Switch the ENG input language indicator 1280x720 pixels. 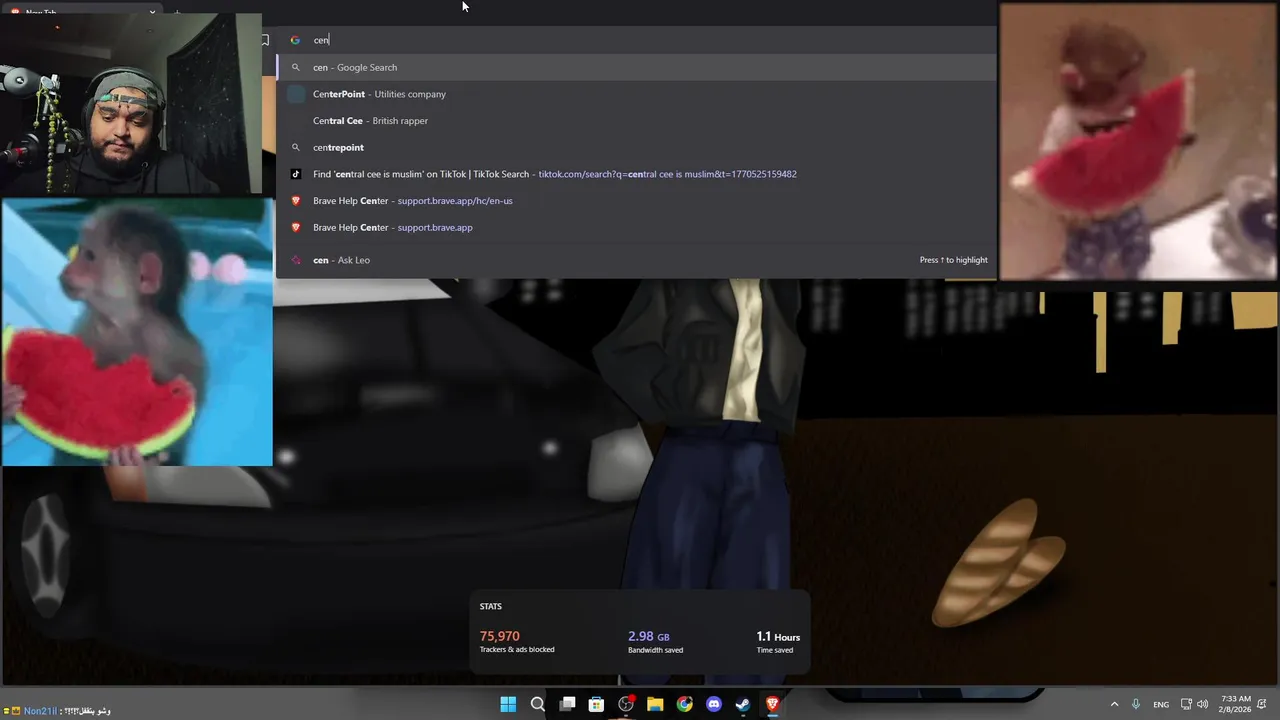click(x=1161, y=704)
